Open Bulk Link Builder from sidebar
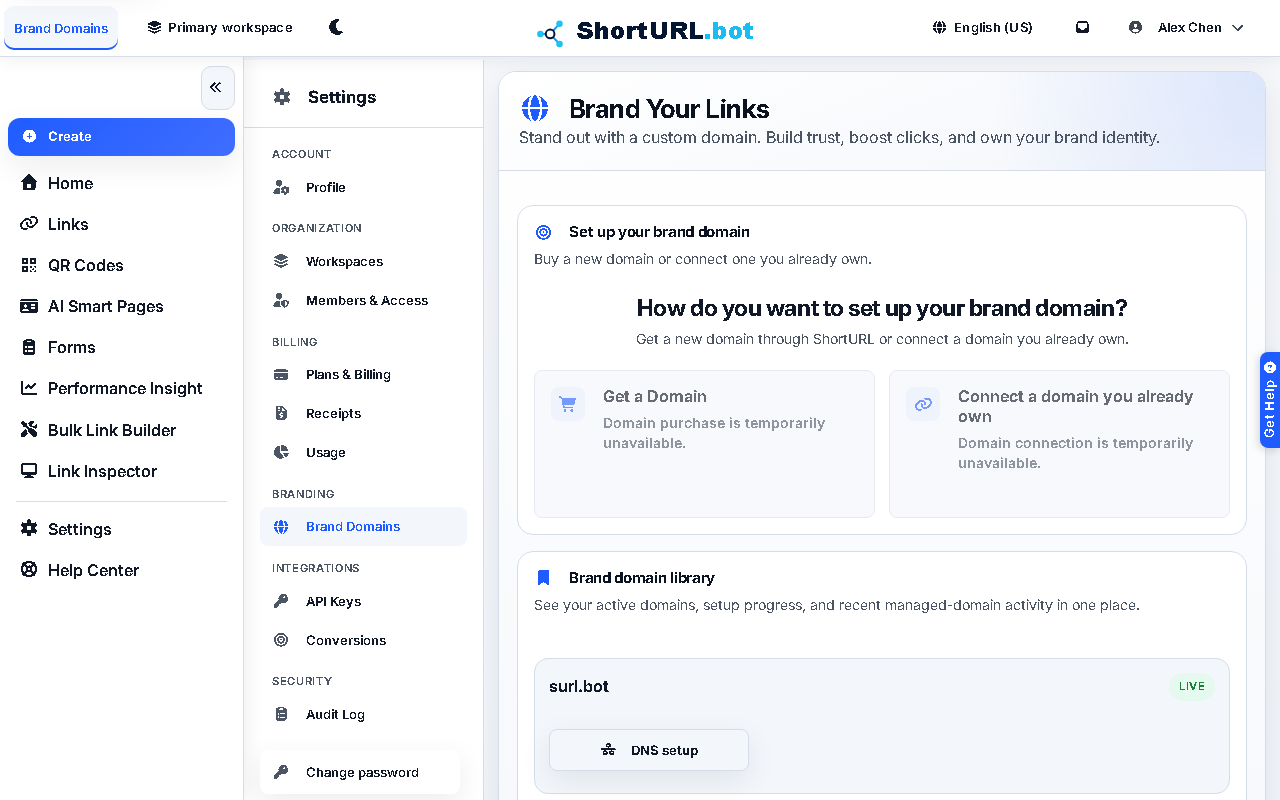This screenshot has height=800, width=1280. (x=121, y=430)
